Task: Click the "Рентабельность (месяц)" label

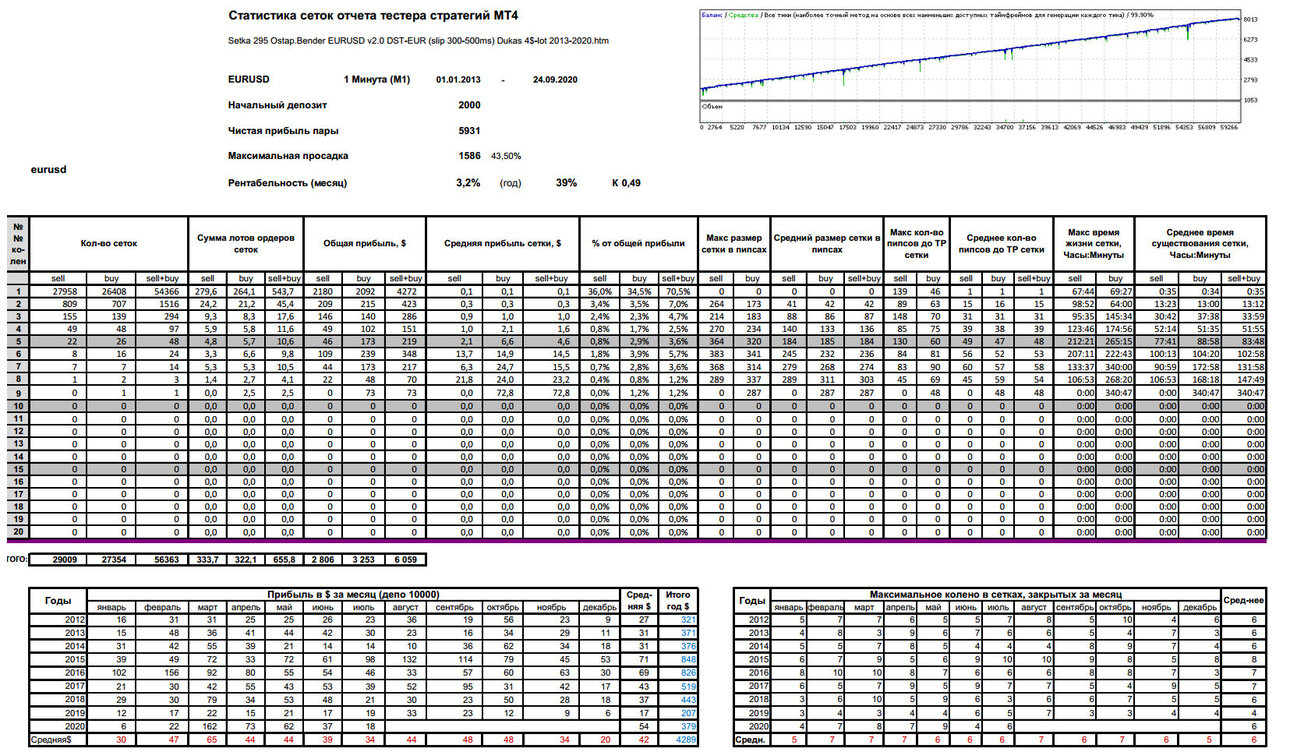Action: pyautogui.click(x=288, y=183)
